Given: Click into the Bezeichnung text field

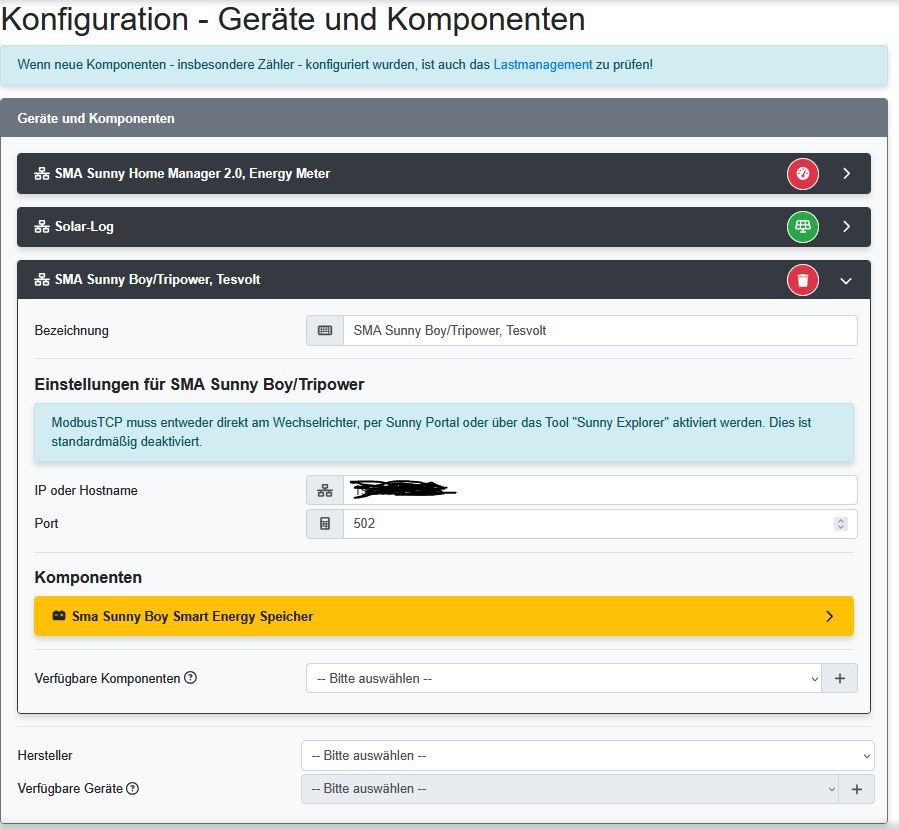Looking at the screenshot, I should click(x=599, y=331).
